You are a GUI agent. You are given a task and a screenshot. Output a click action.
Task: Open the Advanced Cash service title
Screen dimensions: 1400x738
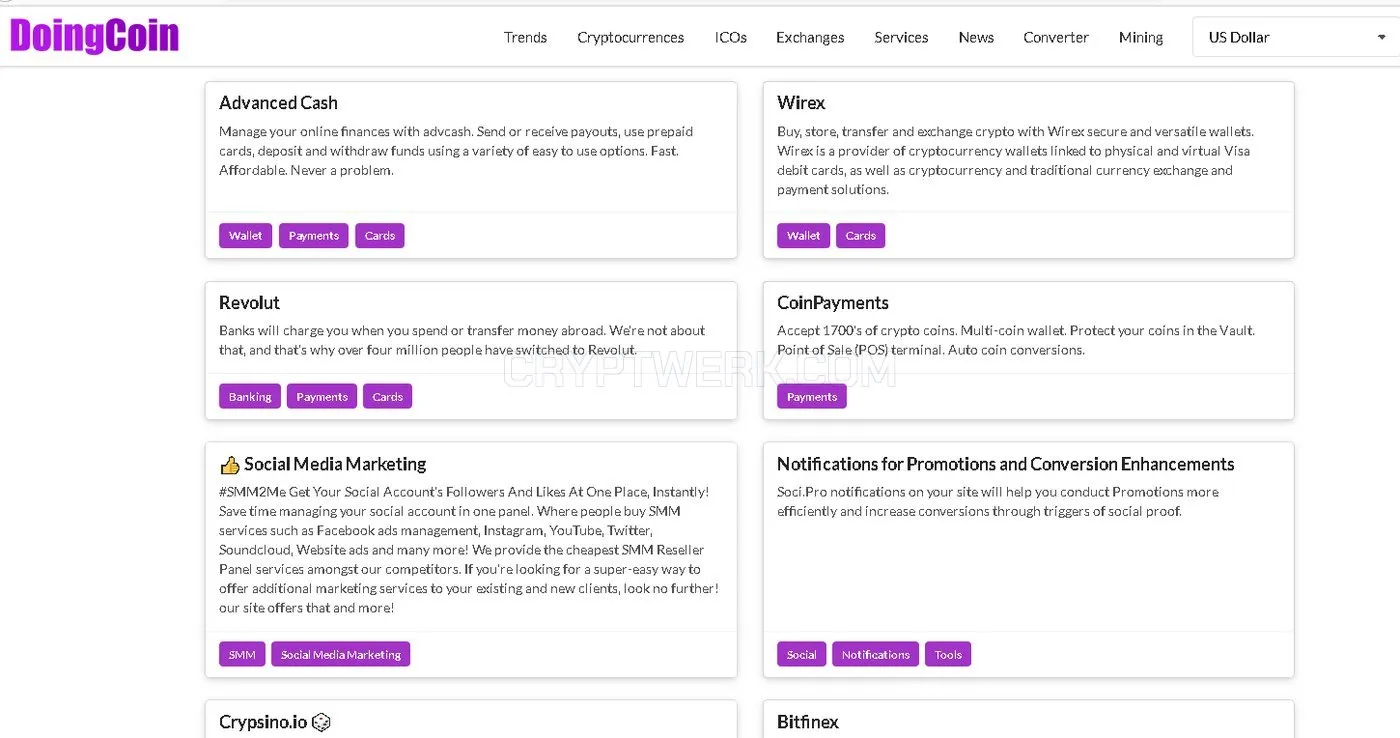click(x=278, y=103)
